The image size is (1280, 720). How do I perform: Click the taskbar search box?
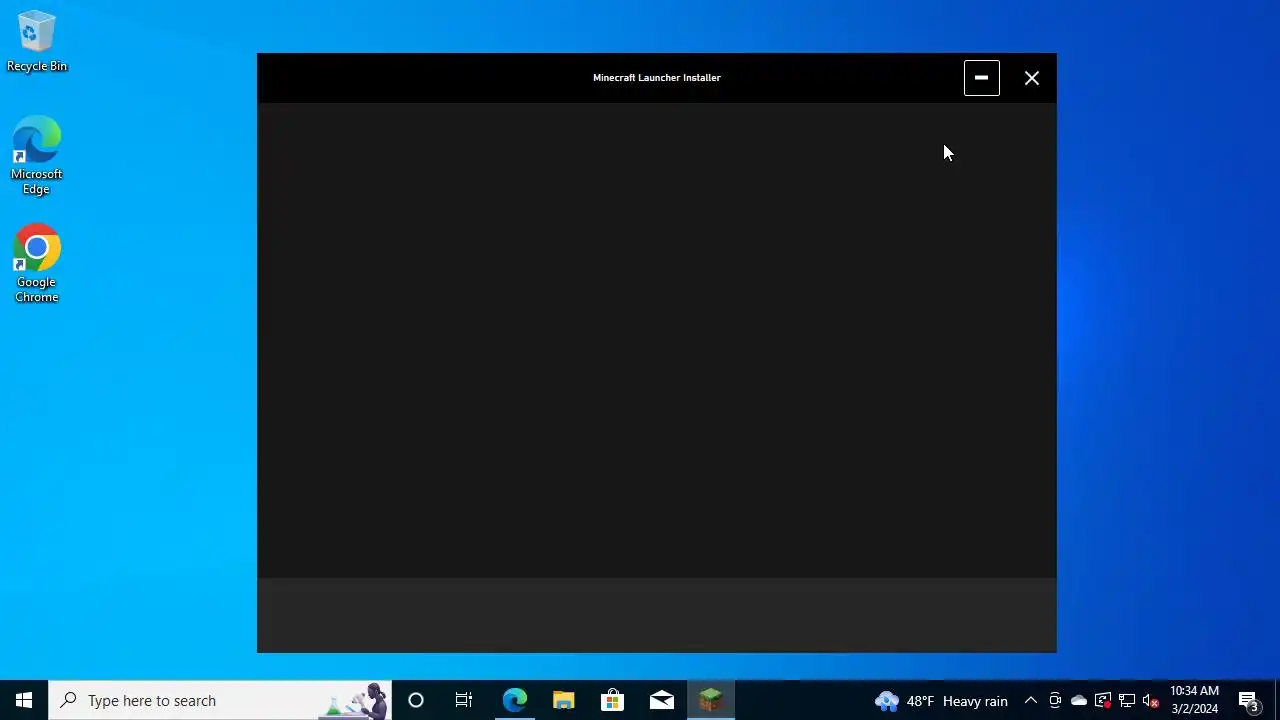[x=220, y=700]
